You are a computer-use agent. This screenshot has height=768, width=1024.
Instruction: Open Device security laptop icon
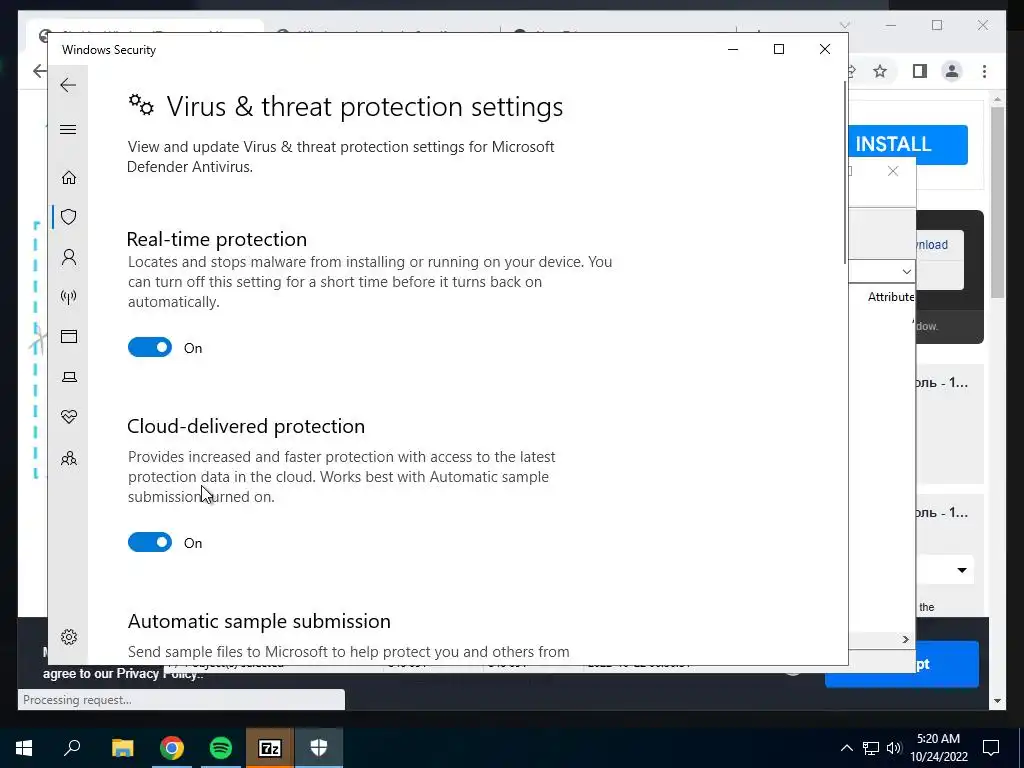click(x=69, y=377)
